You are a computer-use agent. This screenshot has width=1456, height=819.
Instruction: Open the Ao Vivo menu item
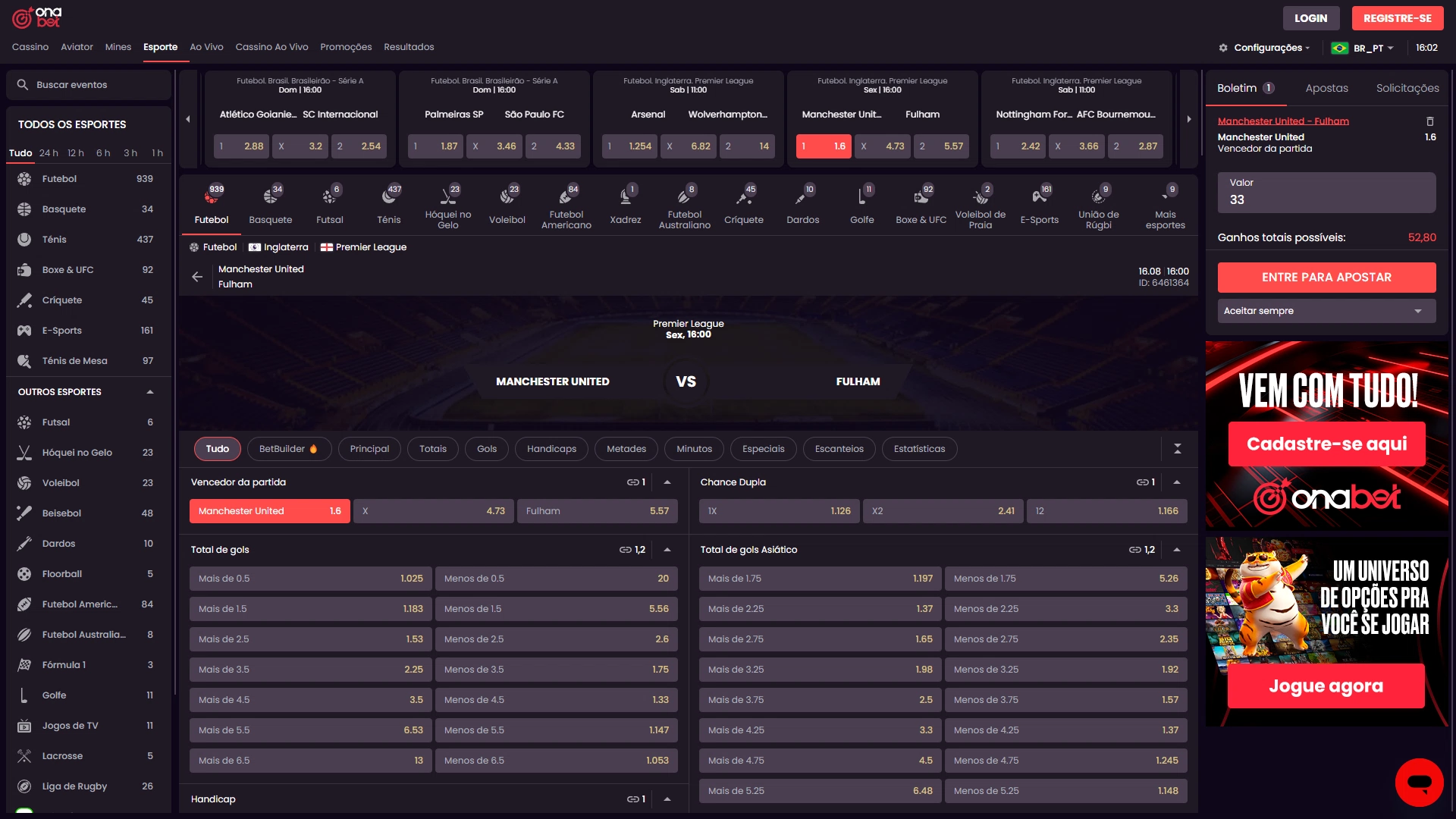point(206,47)
